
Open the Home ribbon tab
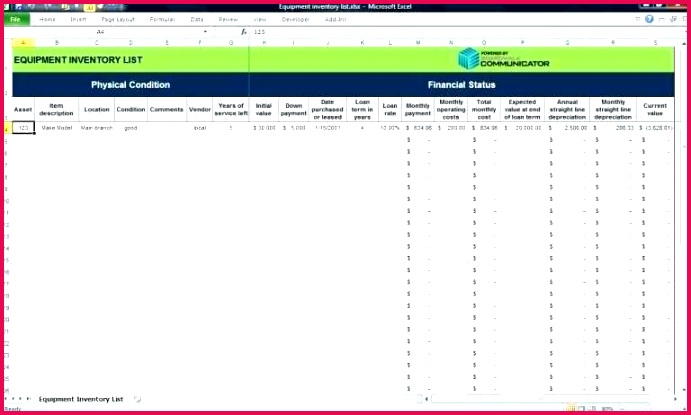(47, 19)
